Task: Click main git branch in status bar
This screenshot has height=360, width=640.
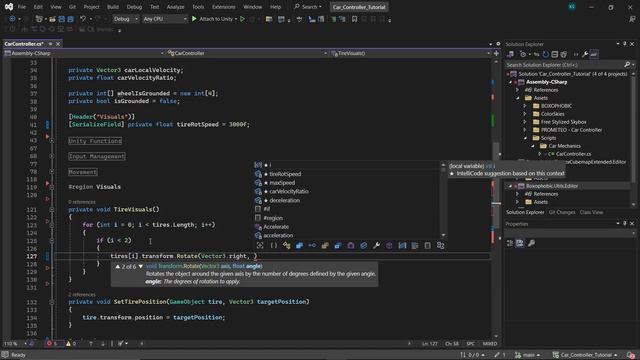Action: click(528, 355)
